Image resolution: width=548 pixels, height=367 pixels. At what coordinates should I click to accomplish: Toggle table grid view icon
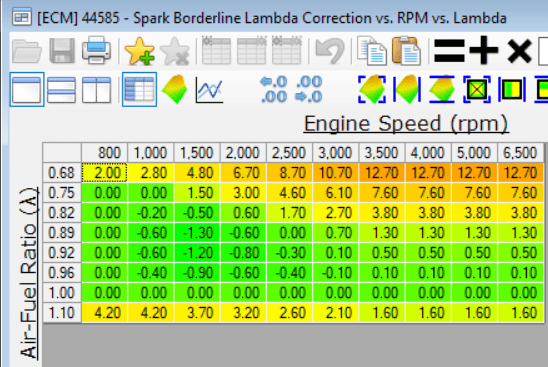(139, 89)
